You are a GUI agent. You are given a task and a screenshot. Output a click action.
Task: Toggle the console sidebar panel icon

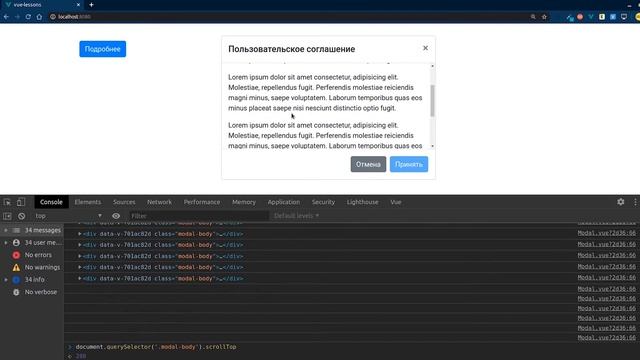point(7,216)
